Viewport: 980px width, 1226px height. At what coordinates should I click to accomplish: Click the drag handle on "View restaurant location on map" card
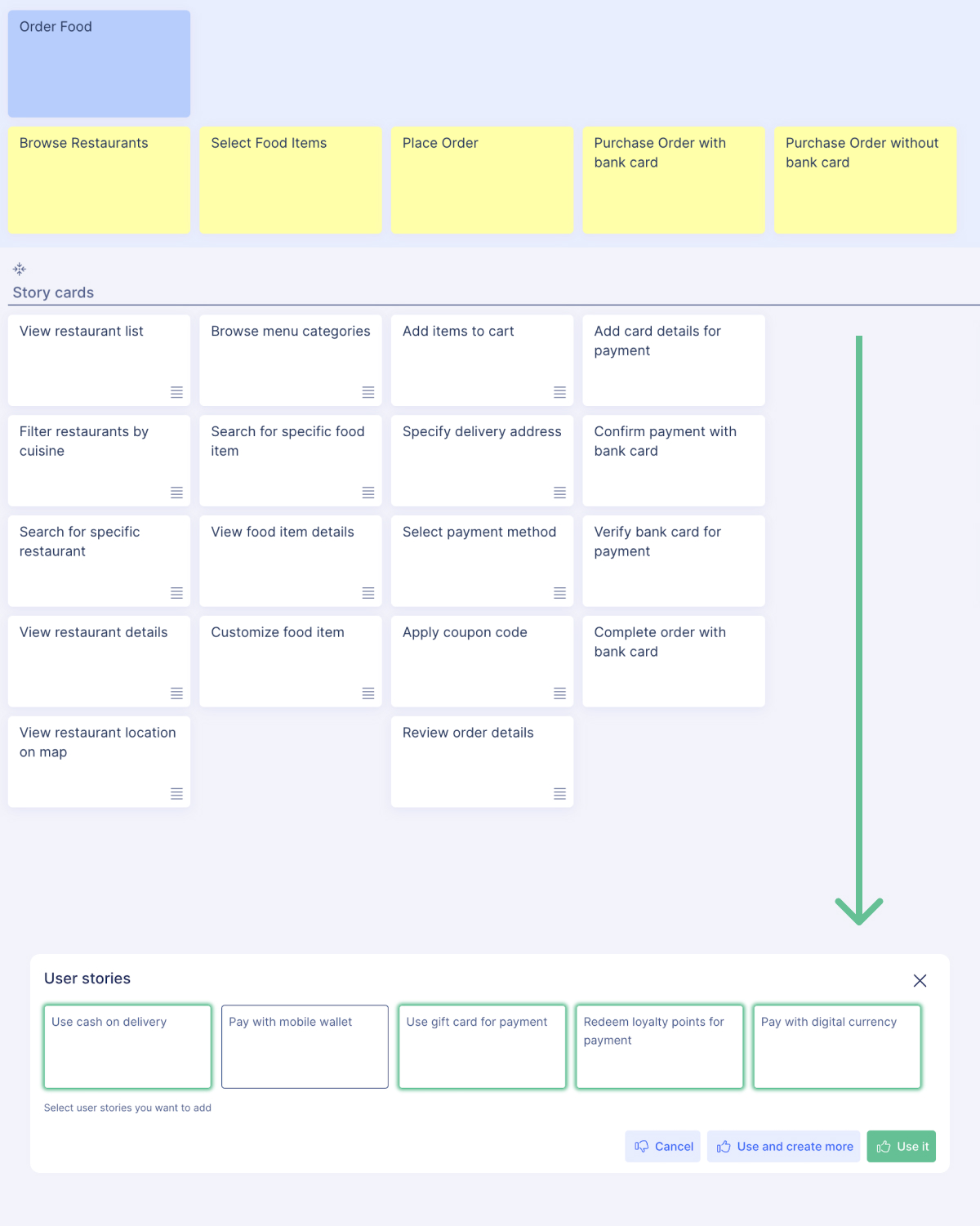(x=176, y=793)
